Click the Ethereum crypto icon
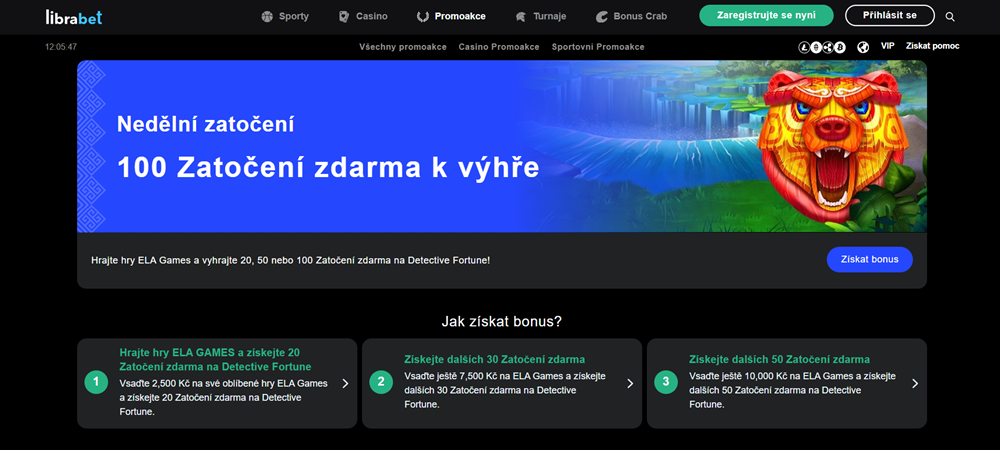This screenshot has height=450, width=1000. pyautogui.click(x=816, y=47)
